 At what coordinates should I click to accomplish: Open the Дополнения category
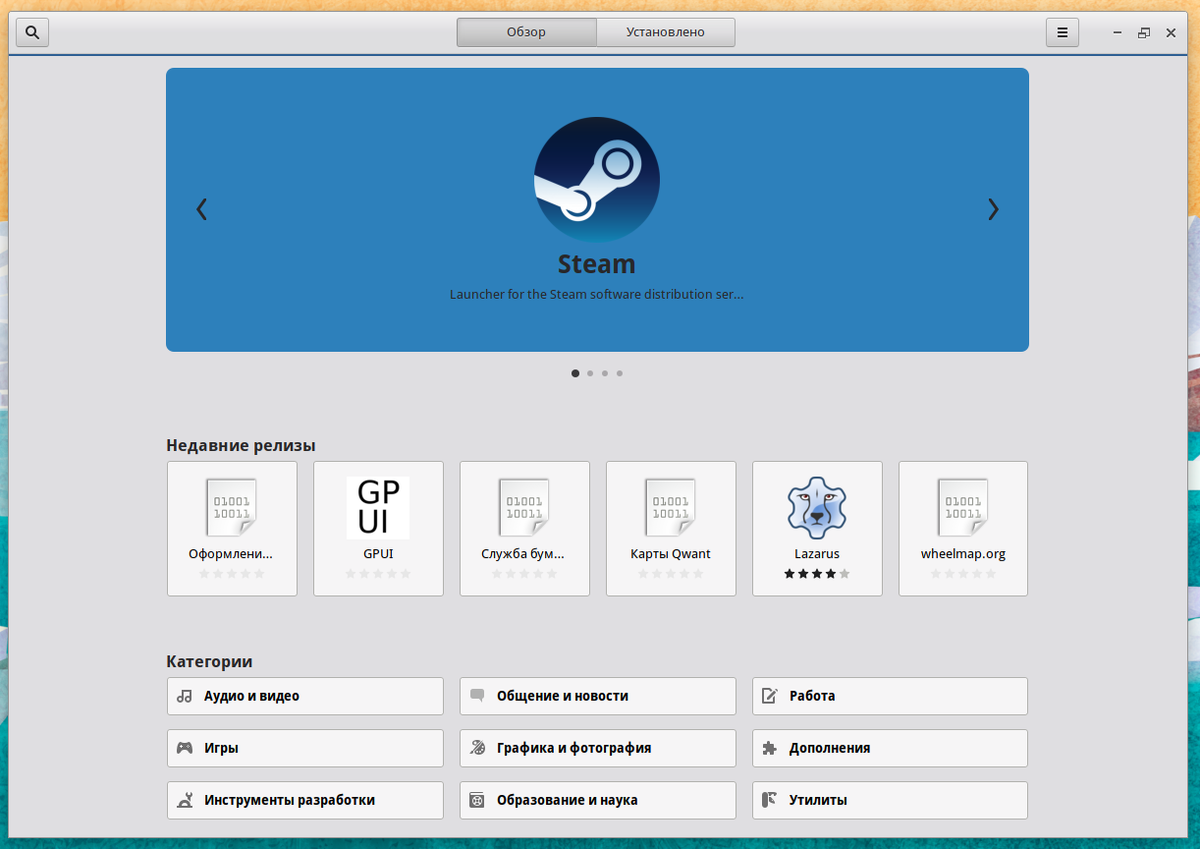(x=890, y=748)
